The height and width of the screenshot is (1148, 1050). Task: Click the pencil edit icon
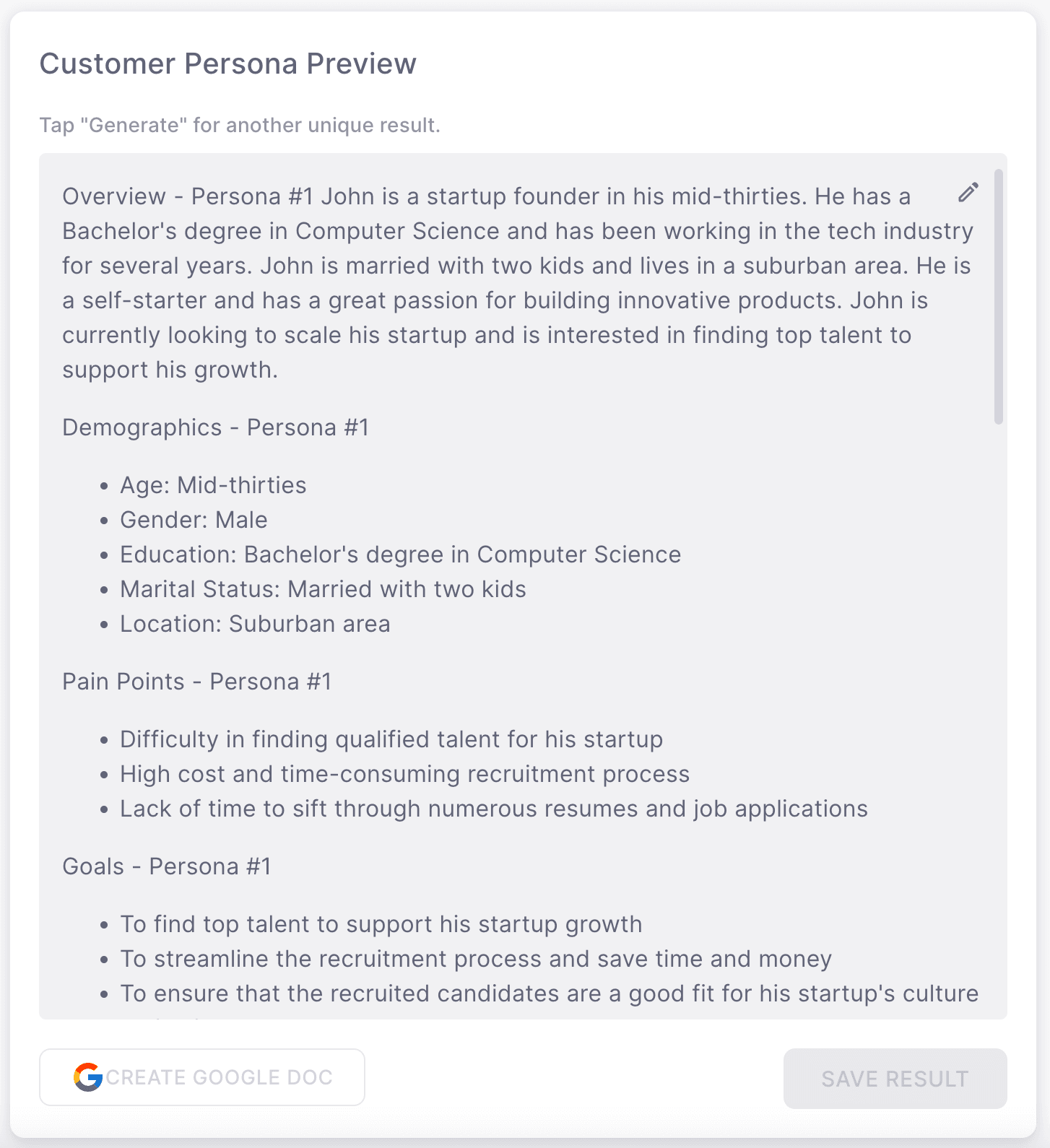click(x=968, y=193)
